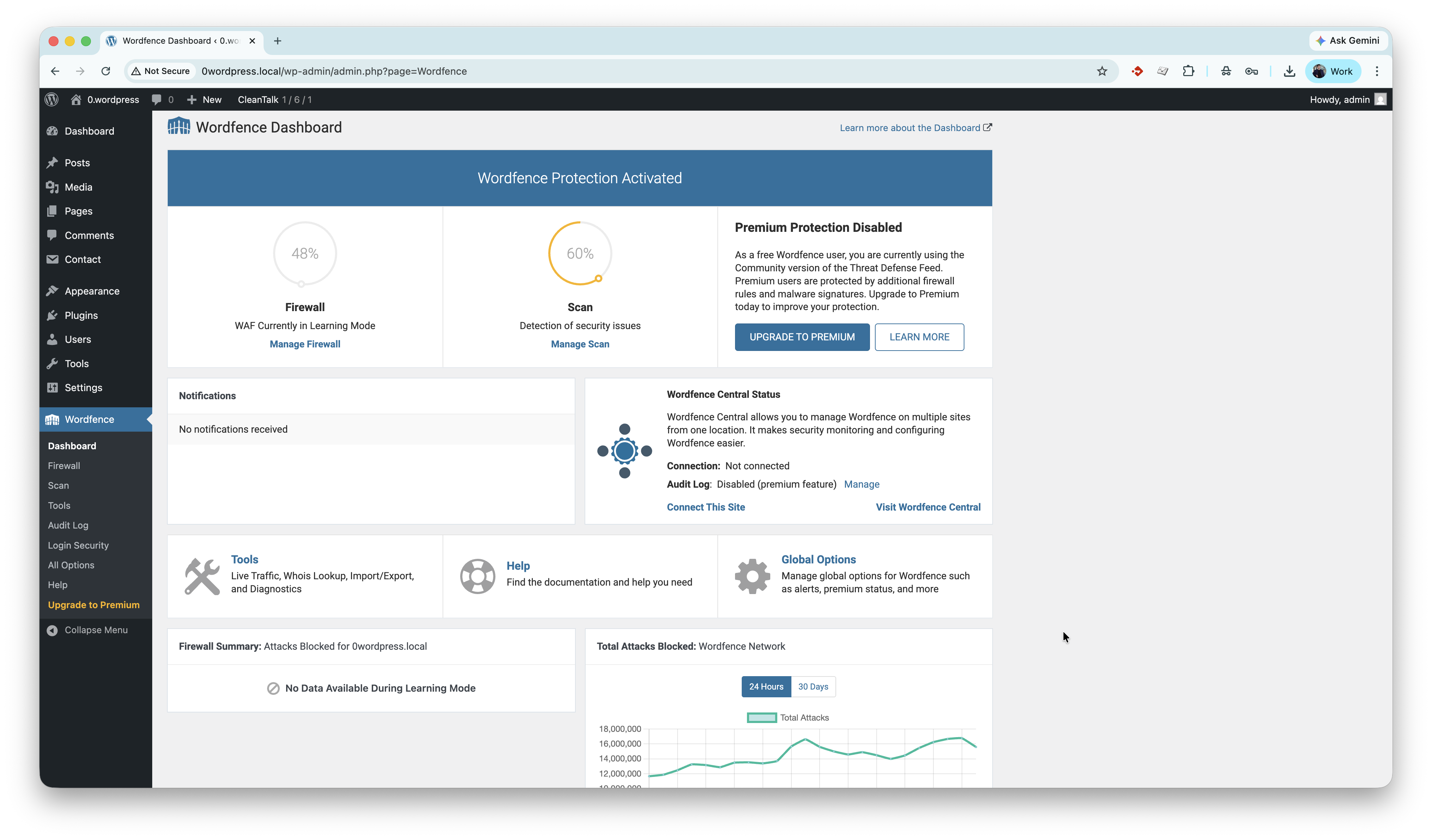1432x840 pixels.
Task: Open the Plugins menu
Action: [81, 315]
